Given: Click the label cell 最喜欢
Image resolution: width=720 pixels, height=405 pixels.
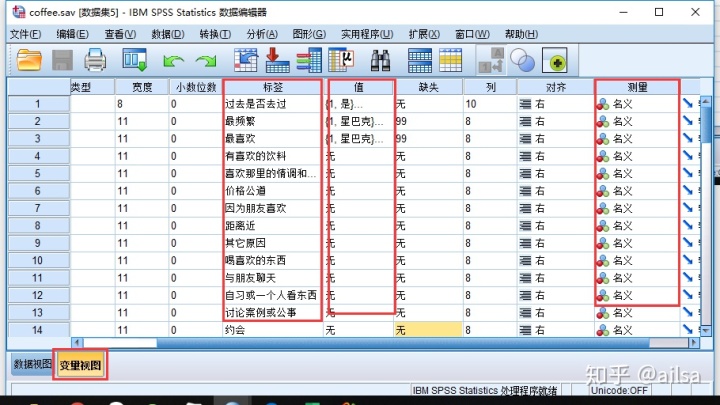Looking at the screenshot, I should click(x=273, y=139).
